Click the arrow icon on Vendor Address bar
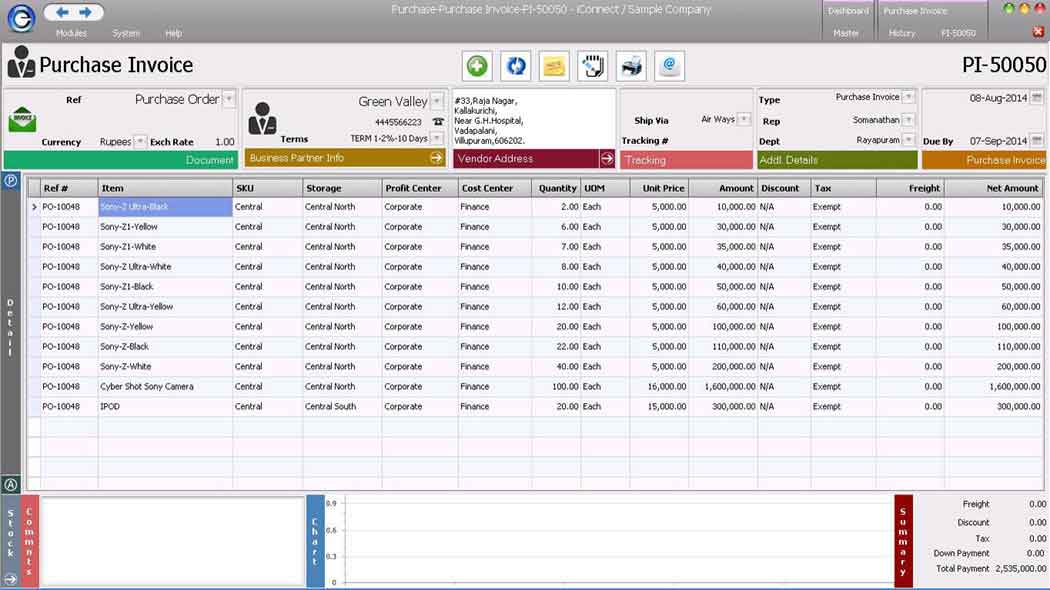Image resolution: width=1050 pixels, height=590 pixels. pos(607,158)
